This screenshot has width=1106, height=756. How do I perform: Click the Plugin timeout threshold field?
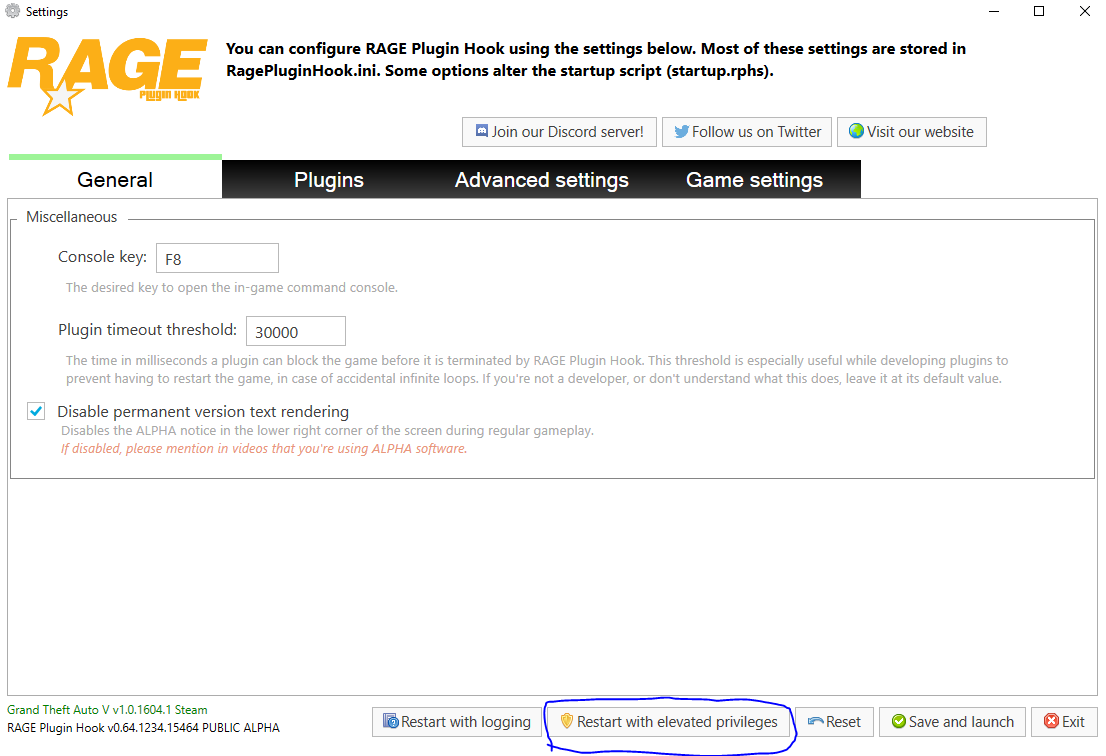[x=296, y=331]
